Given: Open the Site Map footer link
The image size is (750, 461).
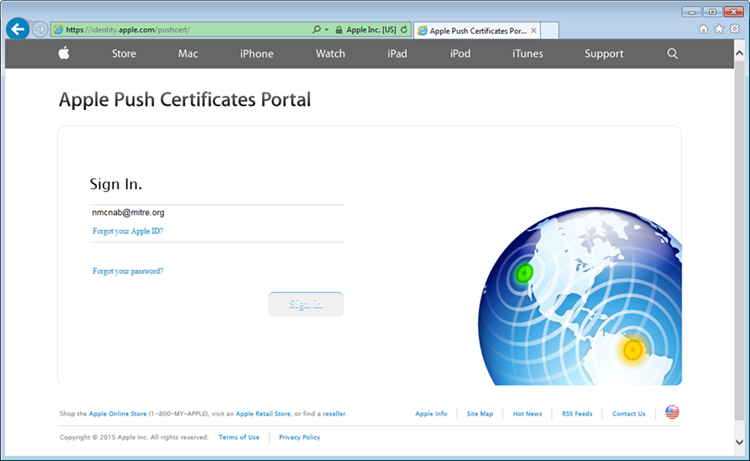Looking at the screenshot, I should [x=480, y=414].
